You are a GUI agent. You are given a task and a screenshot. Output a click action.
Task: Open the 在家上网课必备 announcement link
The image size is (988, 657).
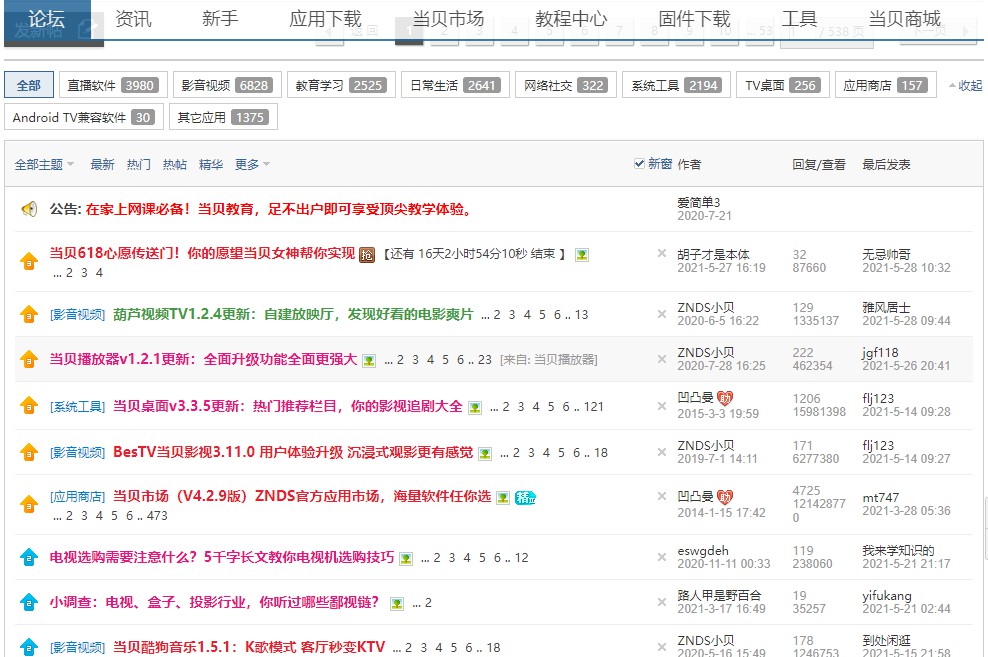click(280, 209)
